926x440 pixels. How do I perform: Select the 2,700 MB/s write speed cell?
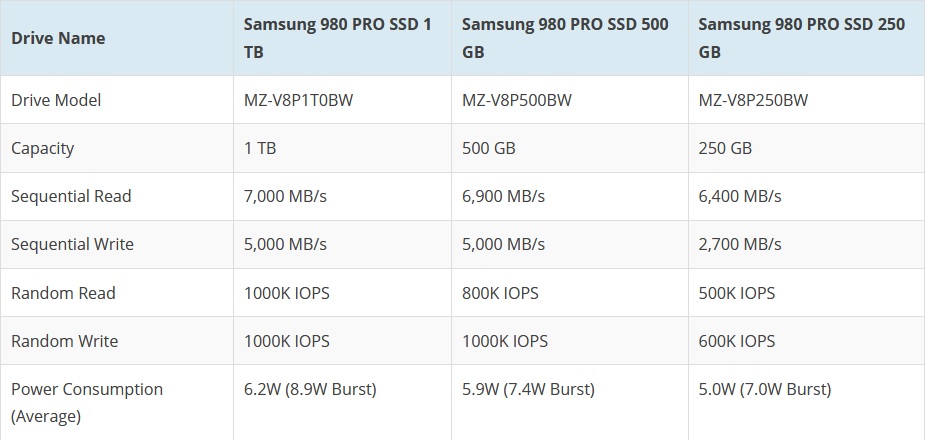coord(740,244)
